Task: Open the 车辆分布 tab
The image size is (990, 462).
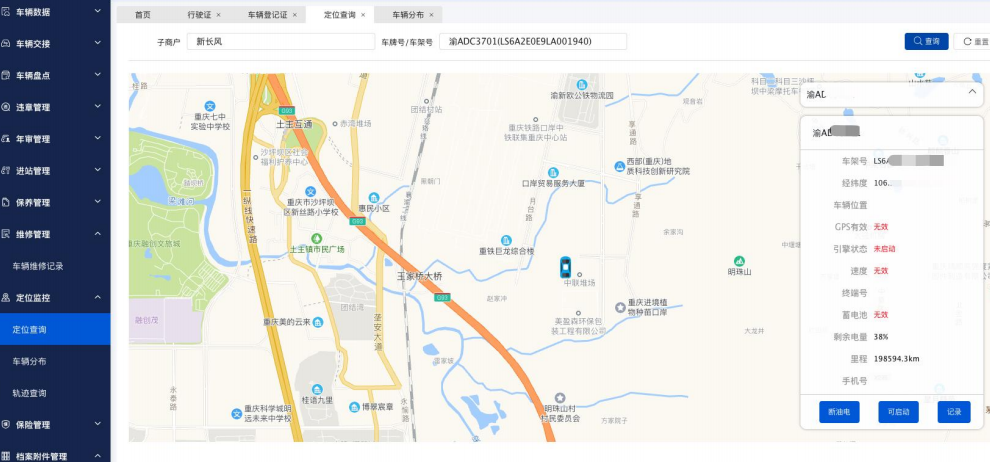Action: point(407,15)
